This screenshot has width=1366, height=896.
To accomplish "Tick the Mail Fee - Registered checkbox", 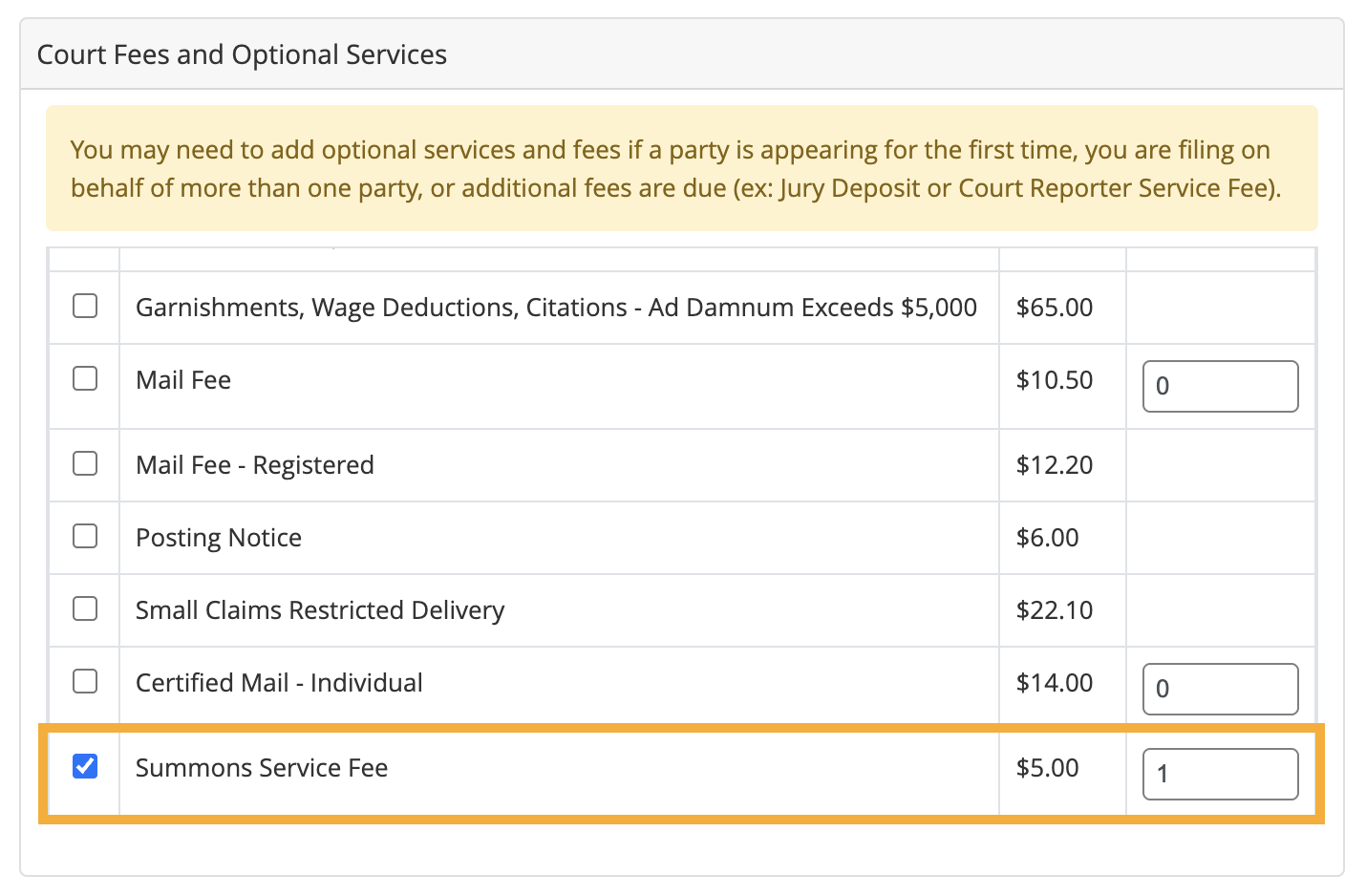I will pyautogui.click(x=85, y=463).
